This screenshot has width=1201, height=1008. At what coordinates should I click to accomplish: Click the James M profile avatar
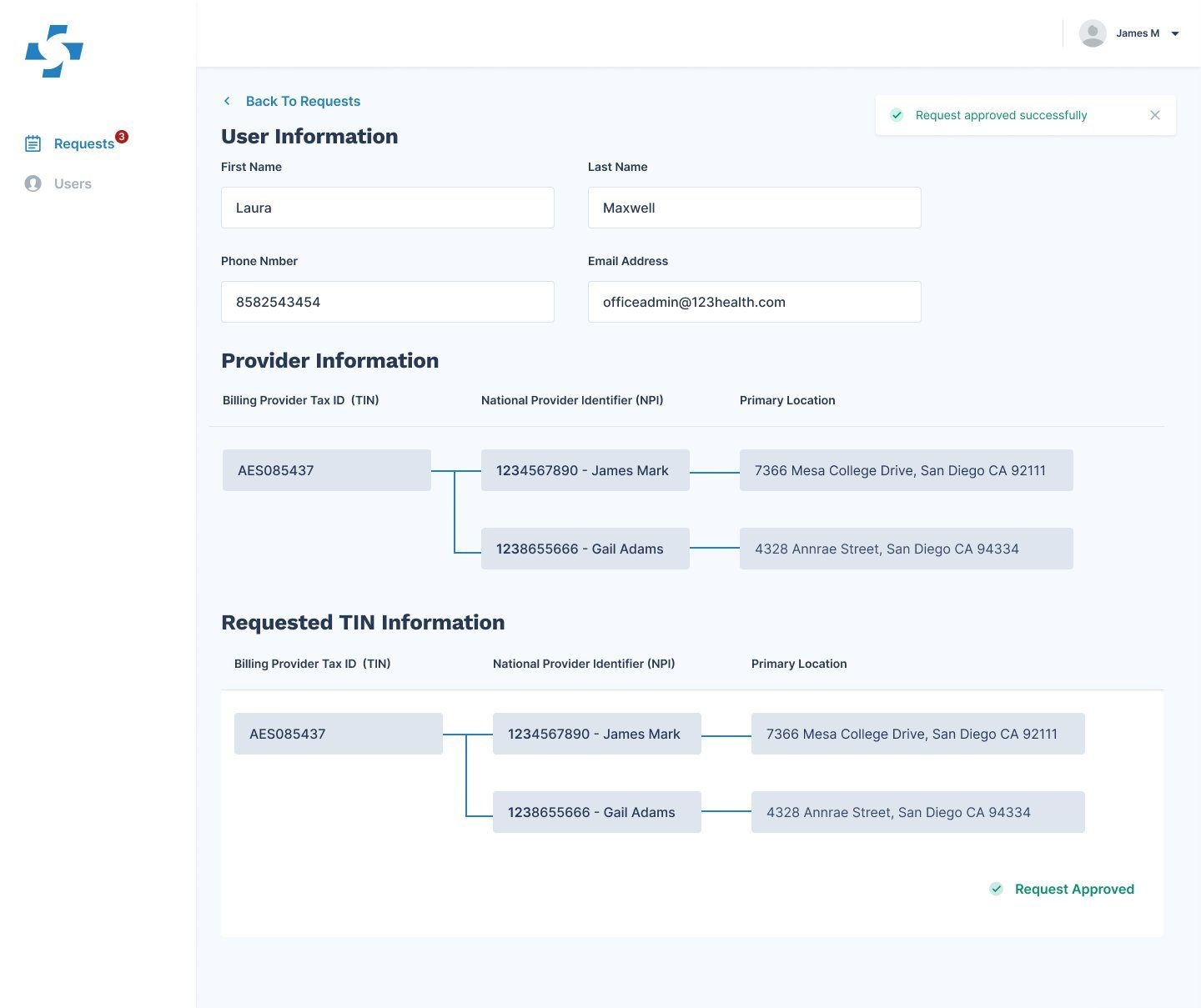(x=1093, y=33)
